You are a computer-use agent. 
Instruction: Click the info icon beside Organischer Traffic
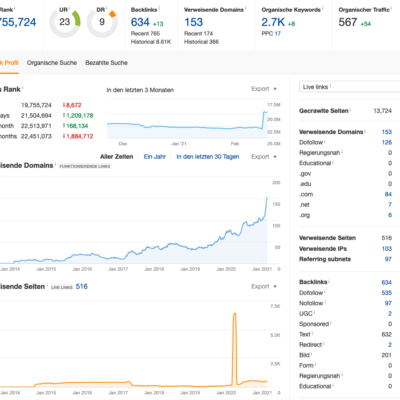(x=391, y=8)
